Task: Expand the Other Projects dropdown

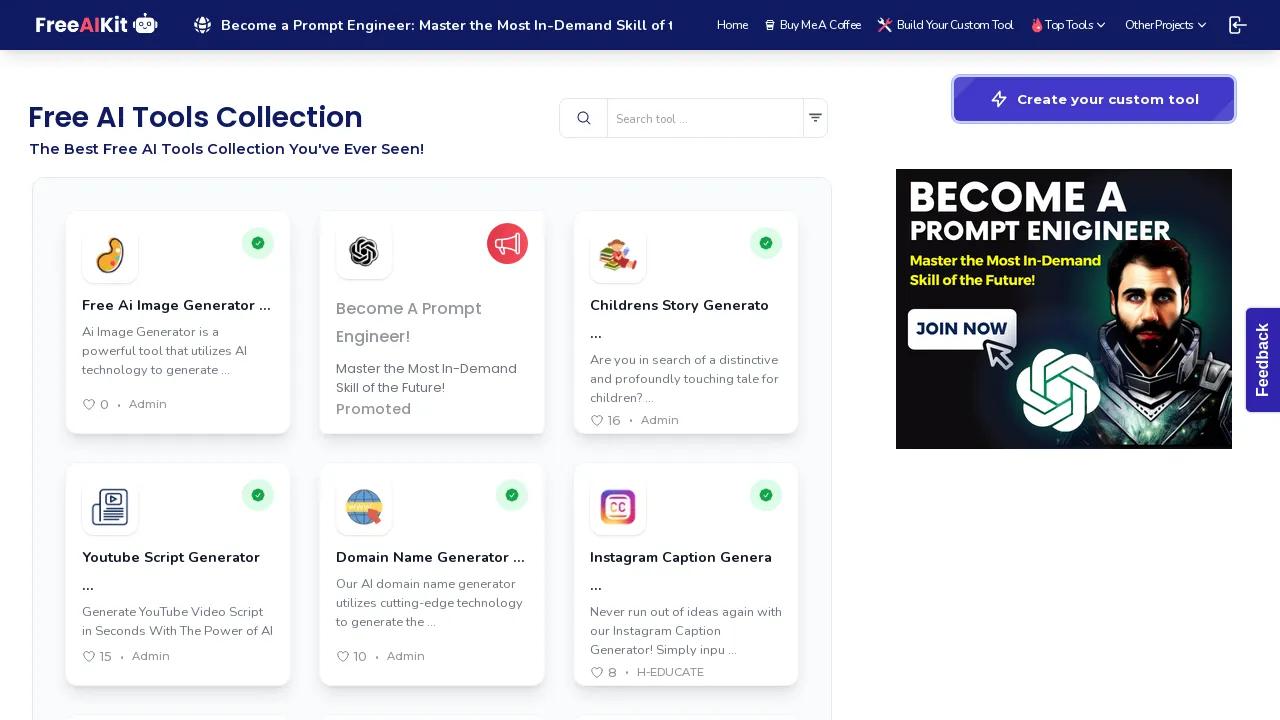Action: coord(1165,25)
